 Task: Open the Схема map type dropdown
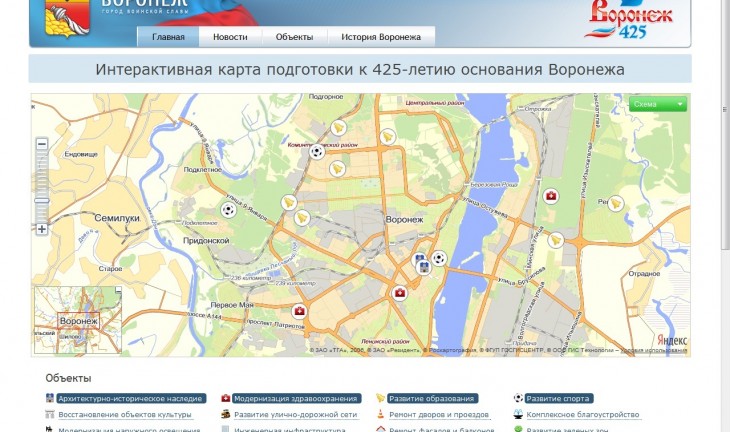pos(659,104)
